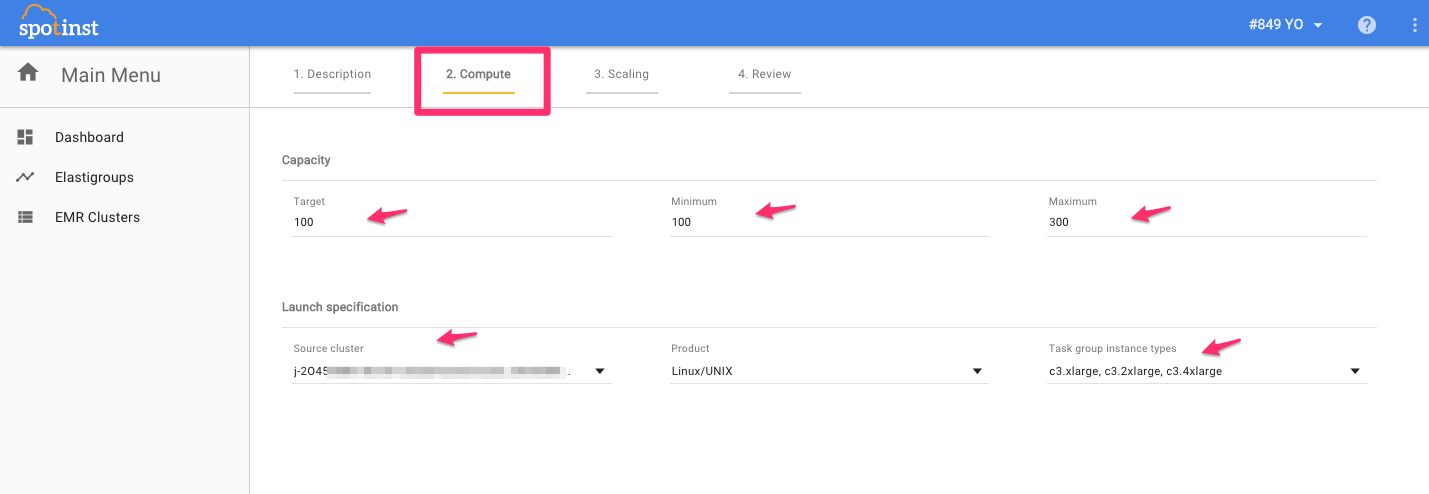Click the Spotinst logo
1429x494 pixels.
(x=58, y=23)
